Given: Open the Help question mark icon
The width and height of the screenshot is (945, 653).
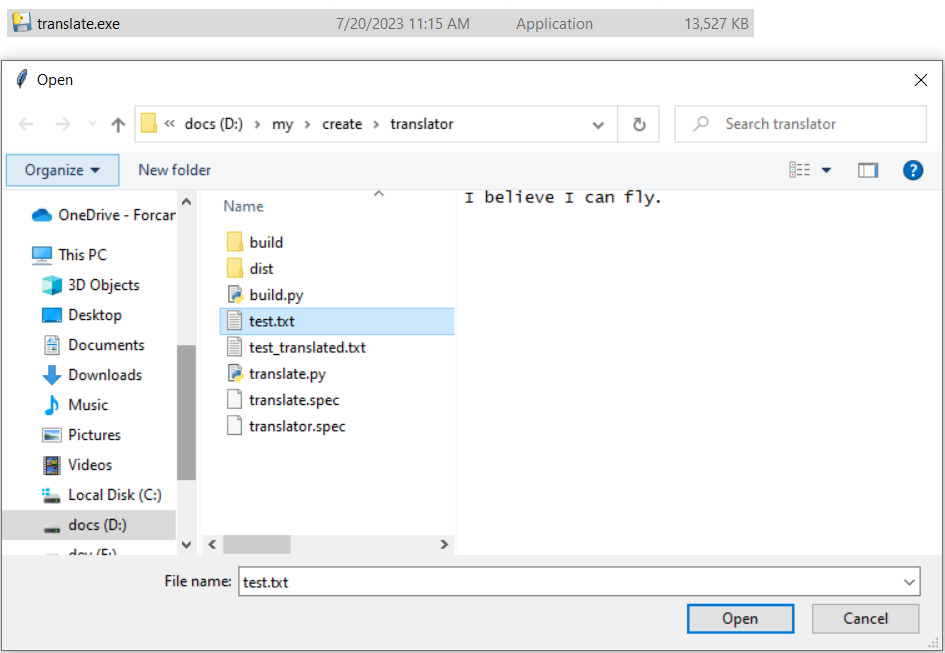Looking at the screenshot, I should pos(912,170).
